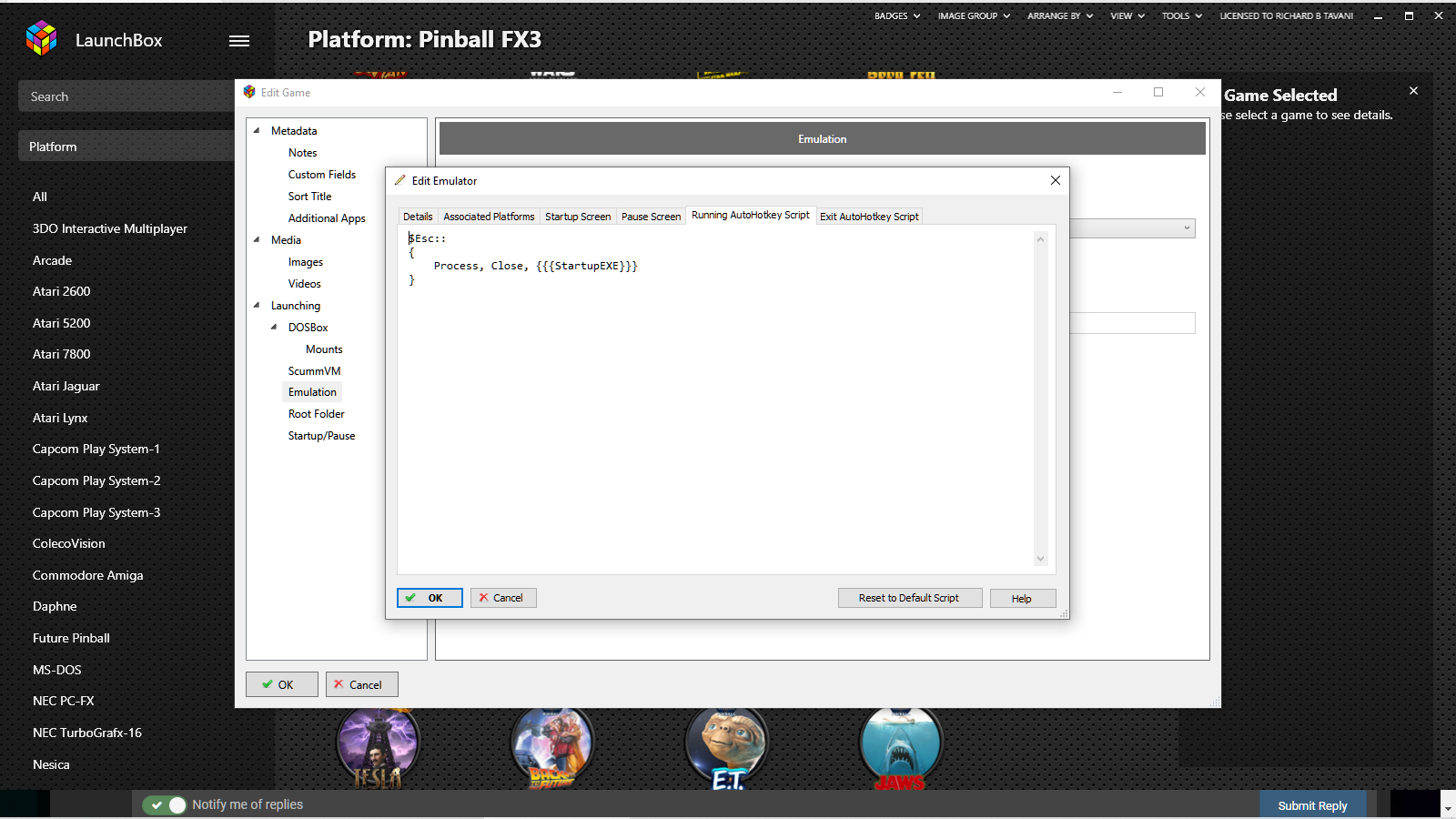Screen dimensions: 1456x819
Task: Collapse the Media tree node
Action: coord(257,239)
